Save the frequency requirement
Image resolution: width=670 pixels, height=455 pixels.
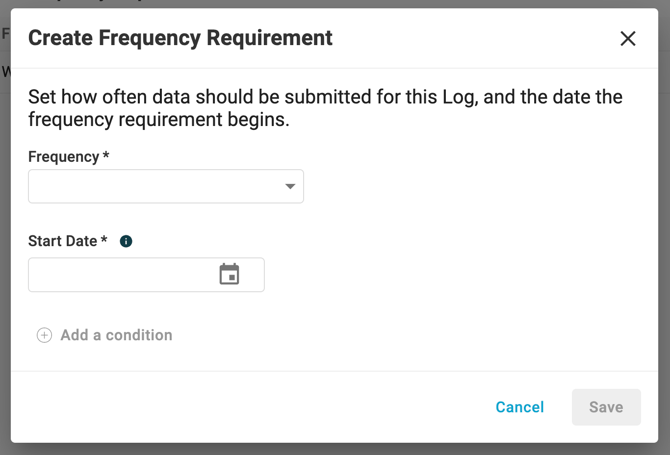coord(606,407)
